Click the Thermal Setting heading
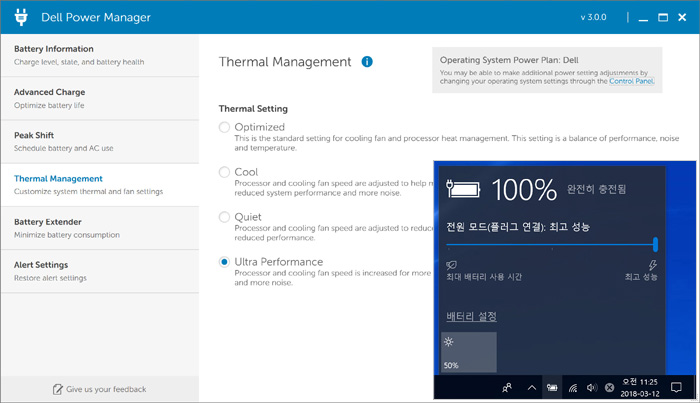Screen dimensions: 700x403 click(253, 109)
